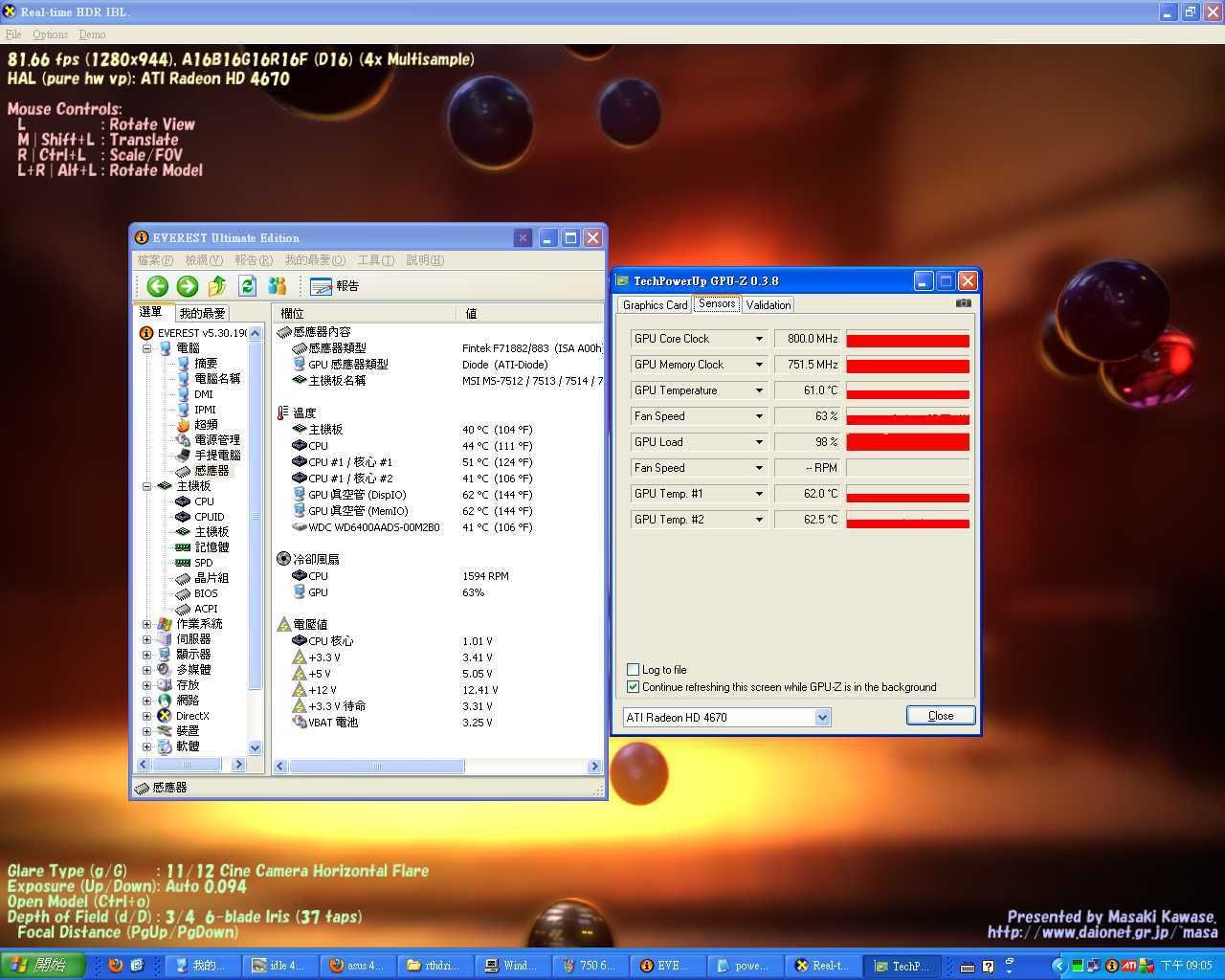The image size is (1225, 980).
Task: Open the GPU Temperature sensor dropdown
Action: (x=759, y=390)
